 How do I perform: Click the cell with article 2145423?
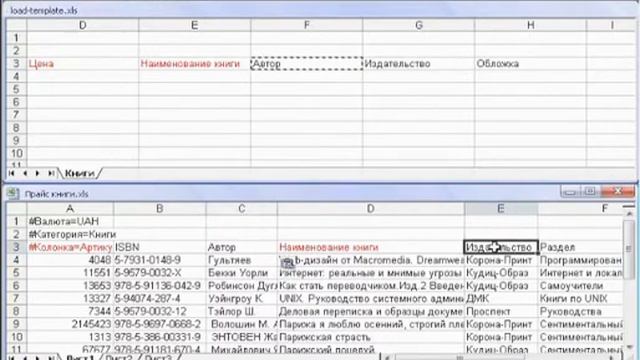point(70,324)
